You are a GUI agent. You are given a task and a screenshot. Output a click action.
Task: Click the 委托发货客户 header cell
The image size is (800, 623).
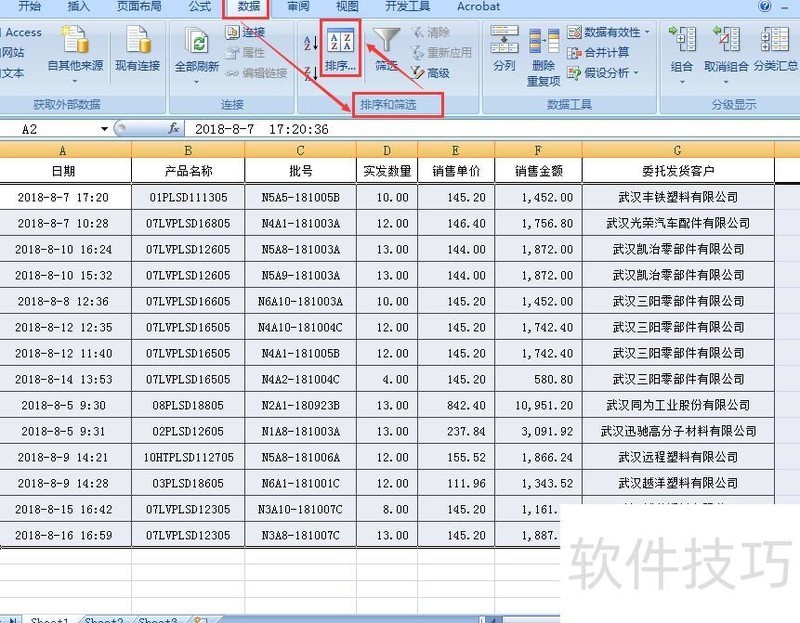click(x=678, y=171)
